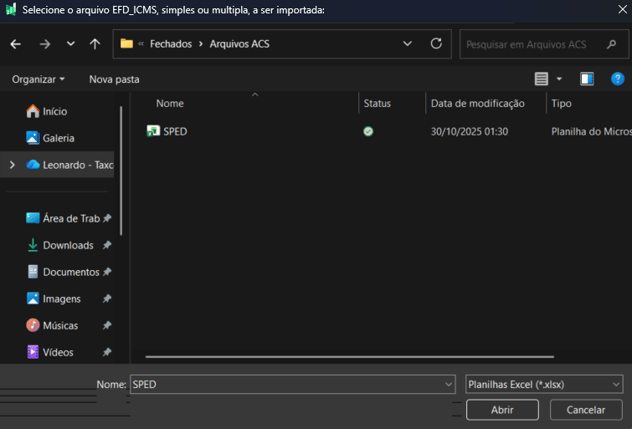The height and width of the screenshot is (429, 632).
Task: Open the Organizar menu
Action: point(38,79)
